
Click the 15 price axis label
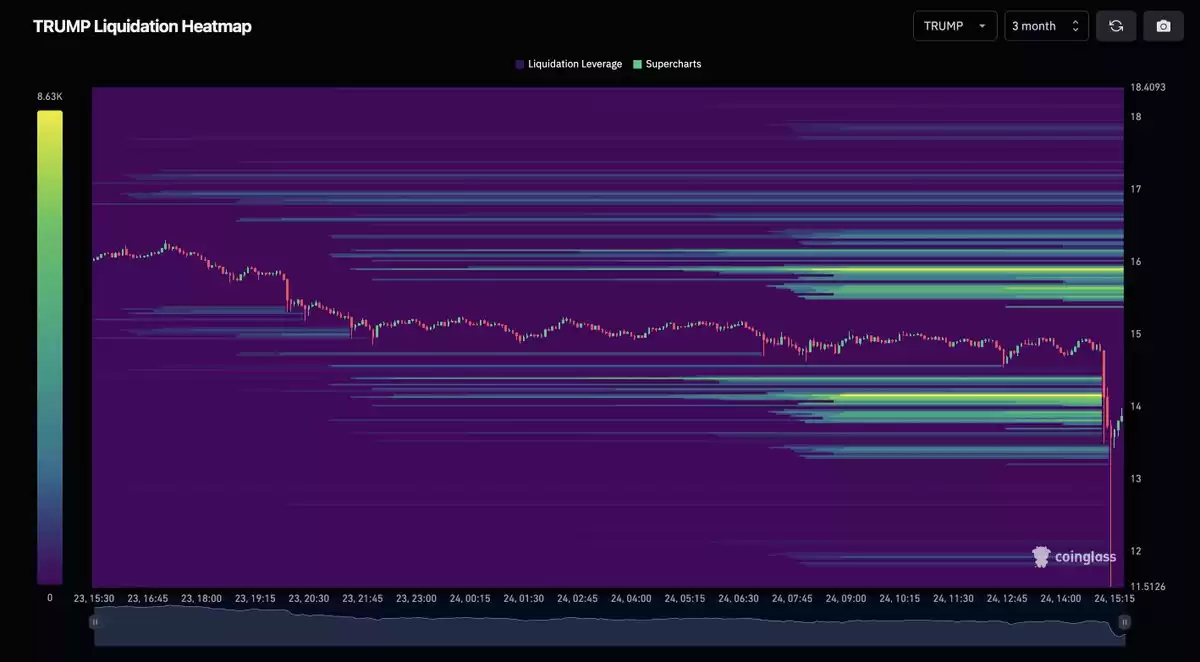[1136, 334]
